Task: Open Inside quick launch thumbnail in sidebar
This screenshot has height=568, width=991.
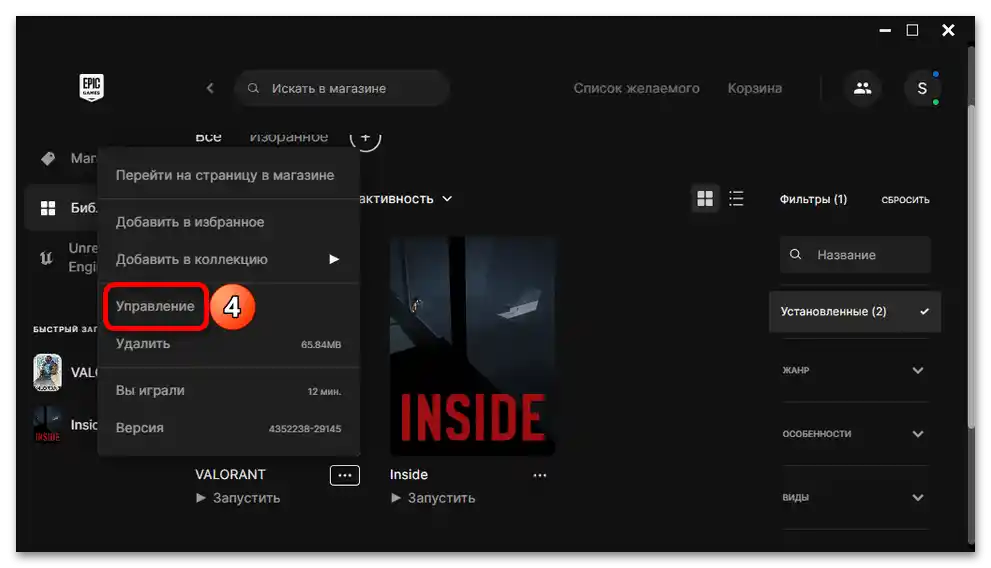Action: [x=47, y=425]
